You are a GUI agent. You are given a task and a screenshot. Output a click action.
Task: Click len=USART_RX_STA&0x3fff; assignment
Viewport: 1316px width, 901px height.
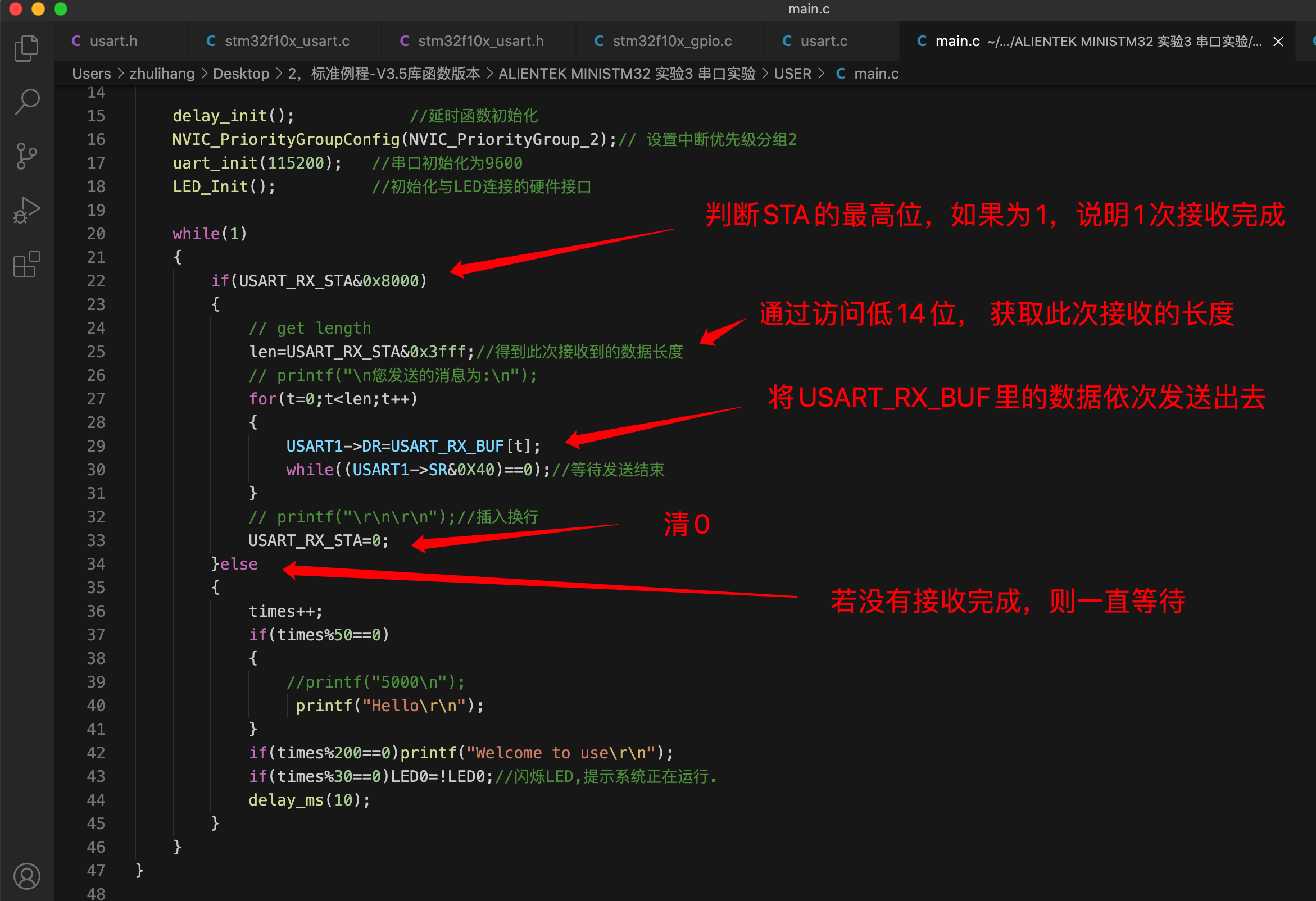coord(361,352)
